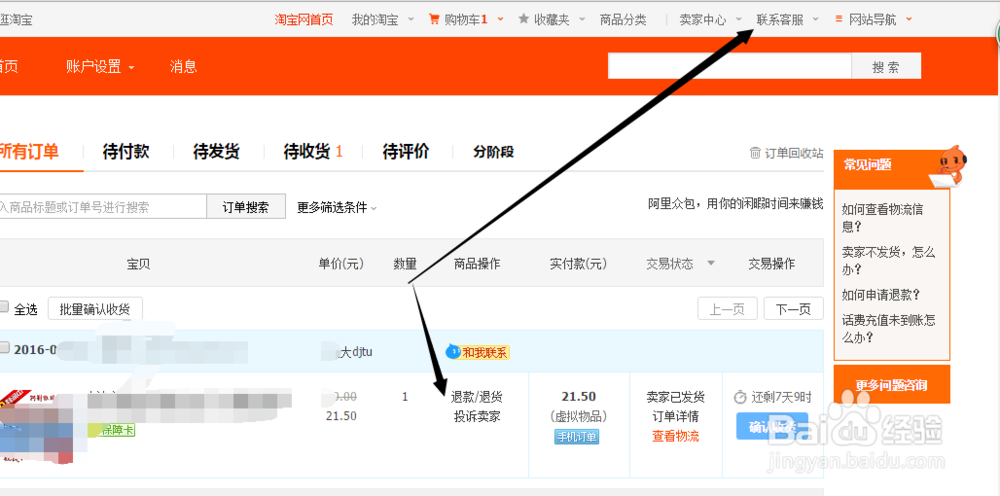This screenshot has height=496, width=1000.
Task: Expand the 联系客服 dropdown arrow
Action: point(816,20)
